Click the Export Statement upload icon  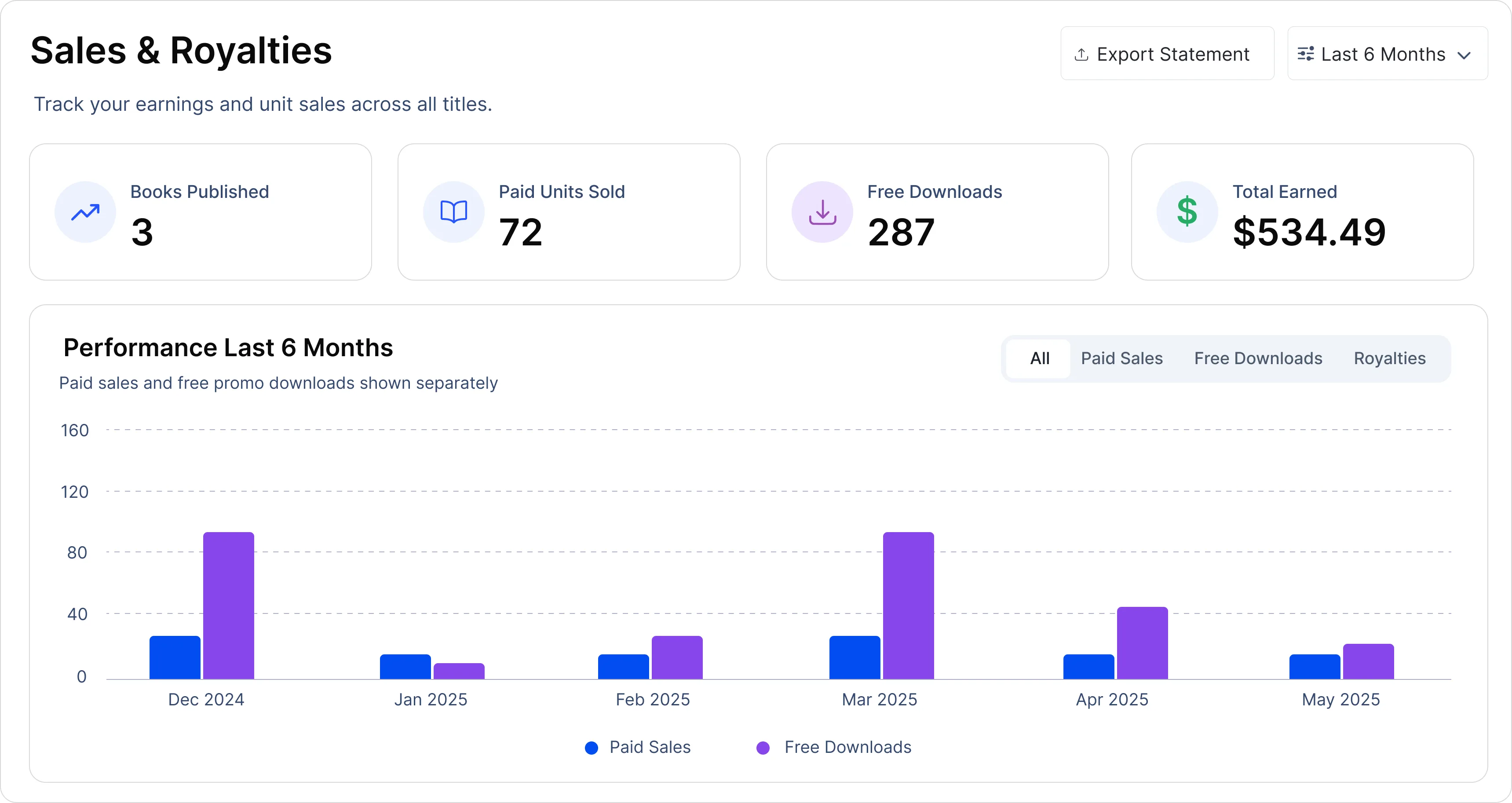click(1081, 55)
